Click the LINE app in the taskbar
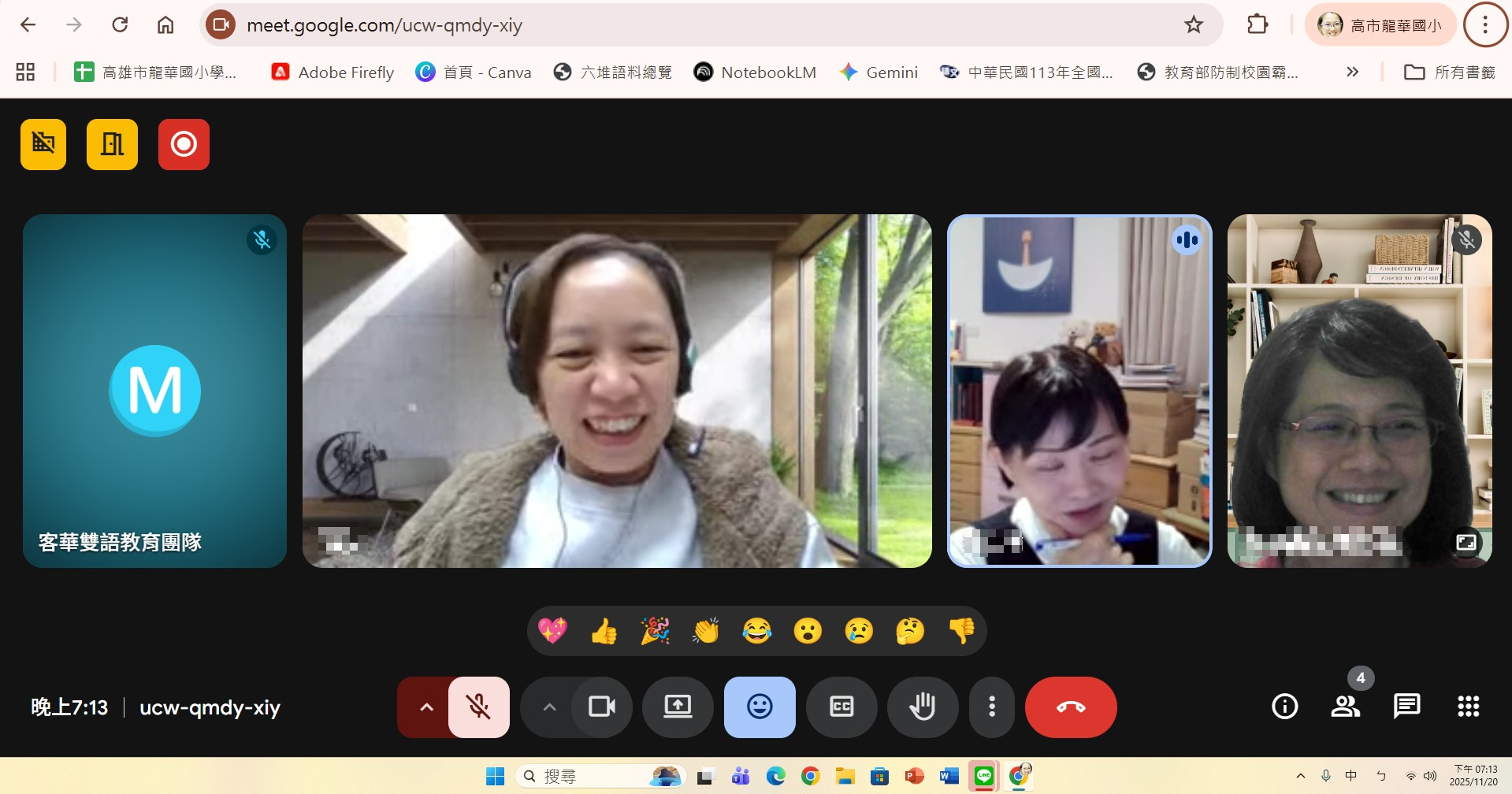1512x794 pixels. pyautogui.click(x=983, y=777)
